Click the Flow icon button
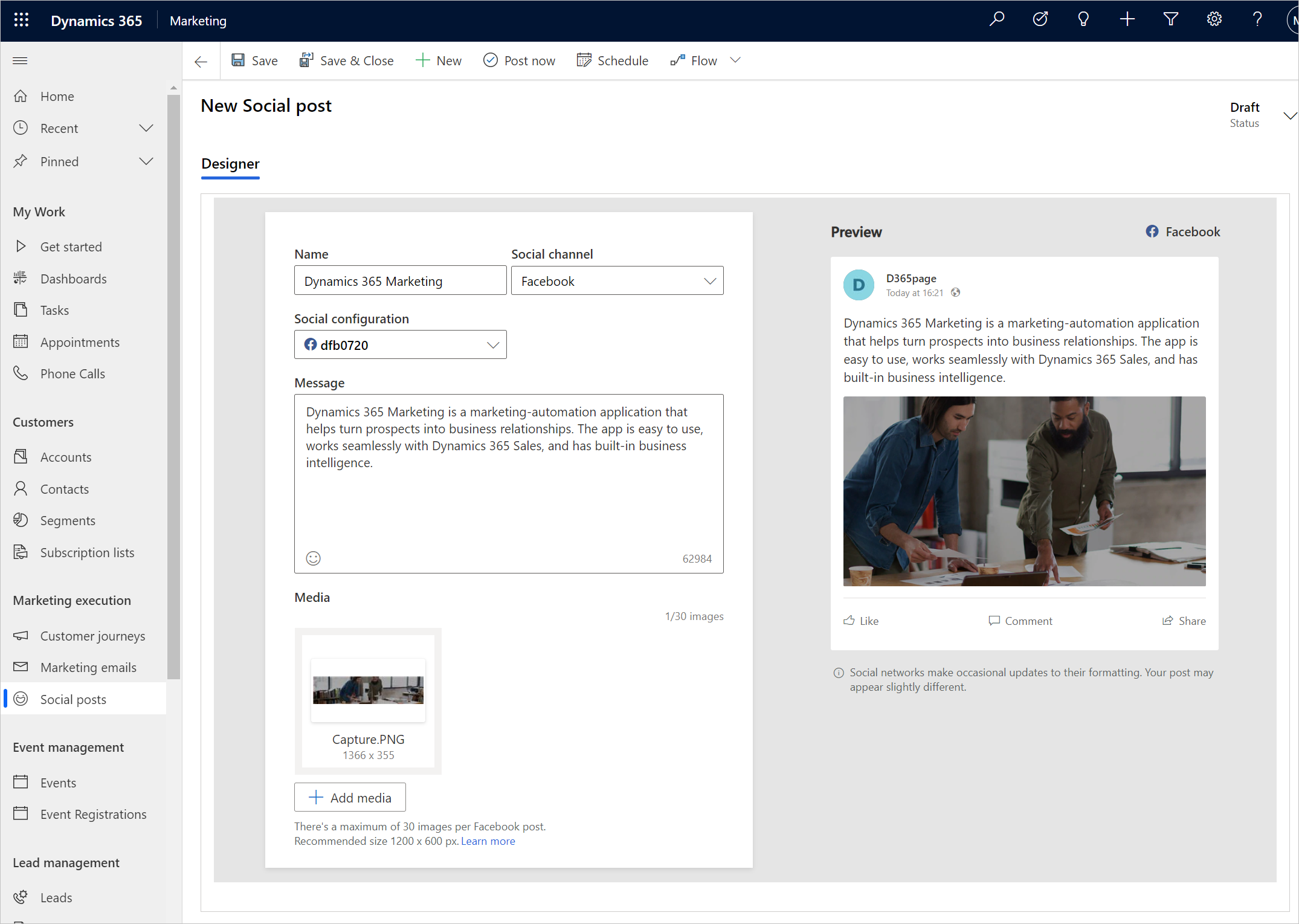The height and width of the screenshot is (924, 1299). point(677,61)
